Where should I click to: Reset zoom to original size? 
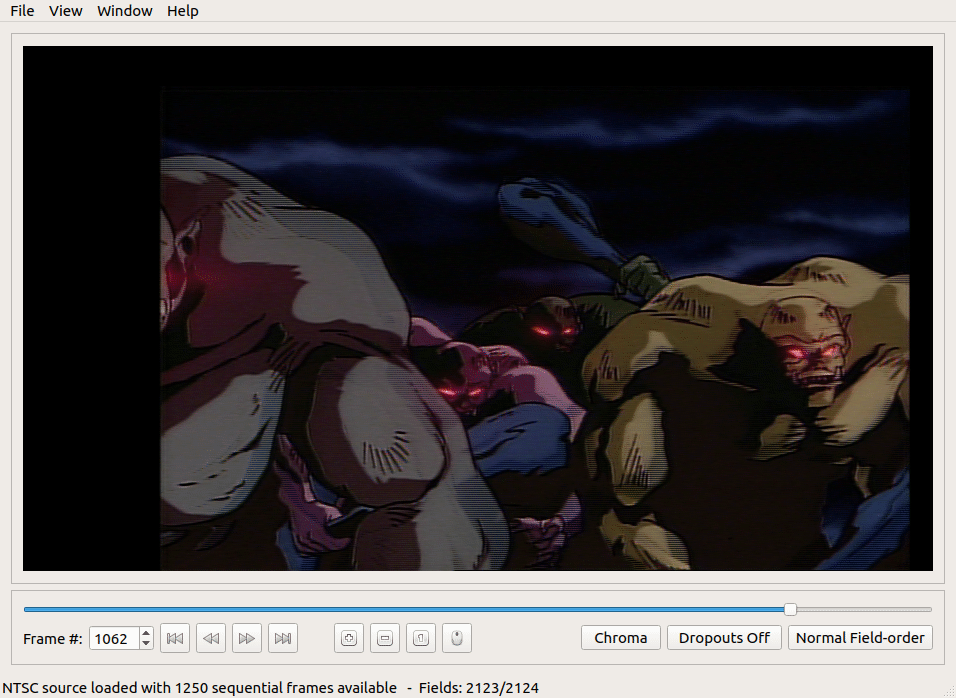tap(421, 638)
